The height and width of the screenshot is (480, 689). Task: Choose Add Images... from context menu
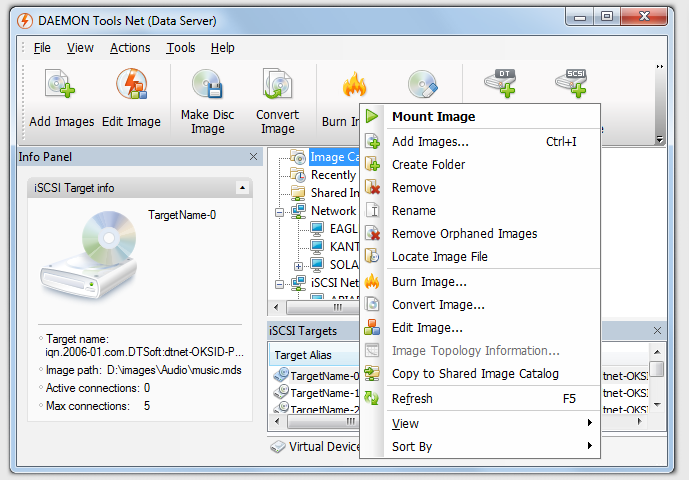point(480,142)
